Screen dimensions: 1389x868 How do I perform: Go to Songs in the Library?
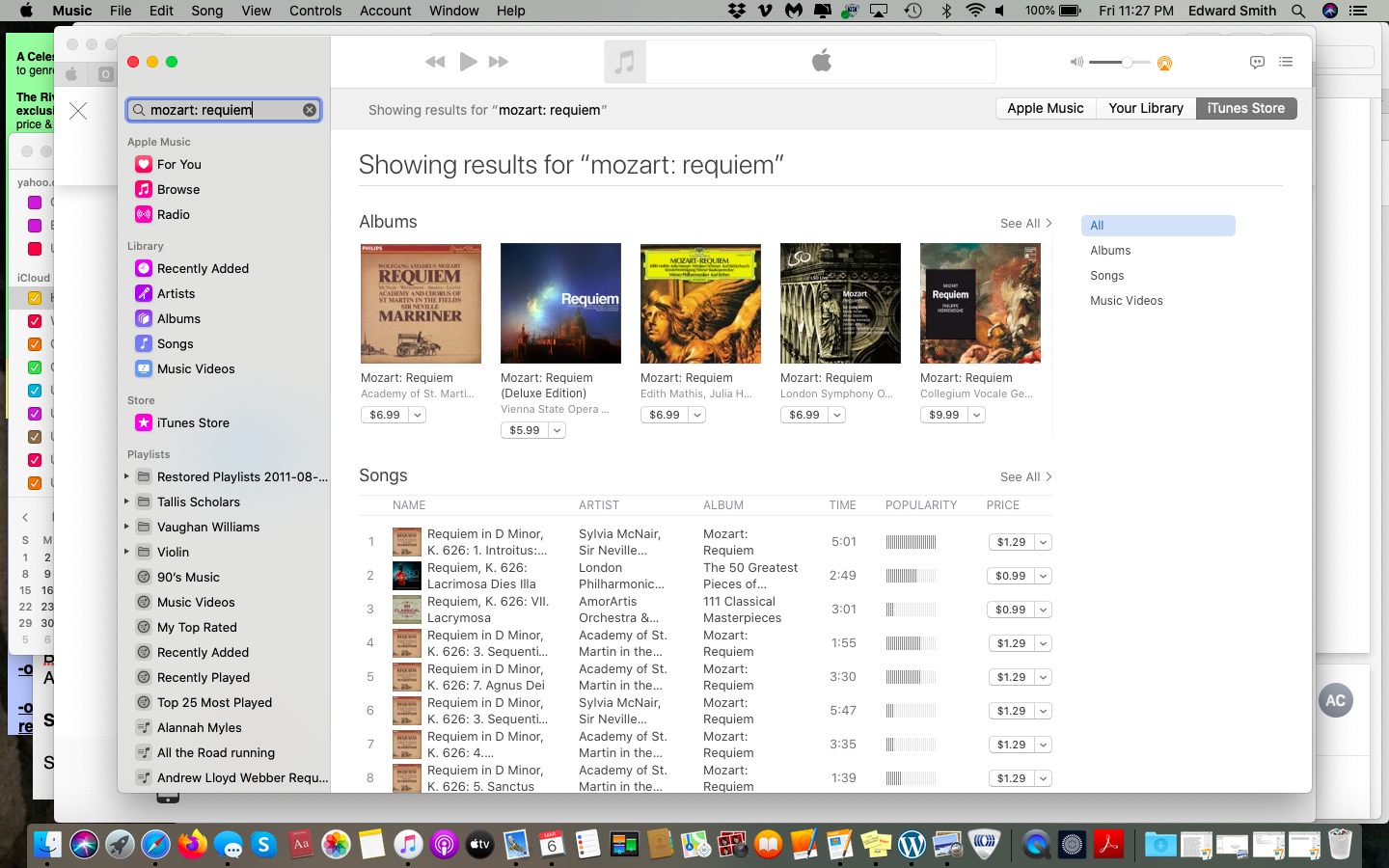(175, 344)
